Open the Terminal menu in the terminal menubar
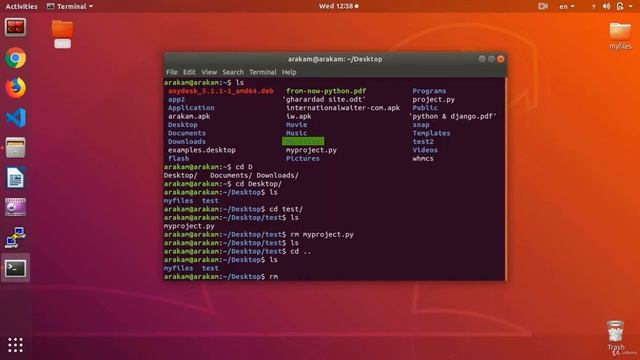The width and height of the screenshot is (640, 360). (262, 72)
